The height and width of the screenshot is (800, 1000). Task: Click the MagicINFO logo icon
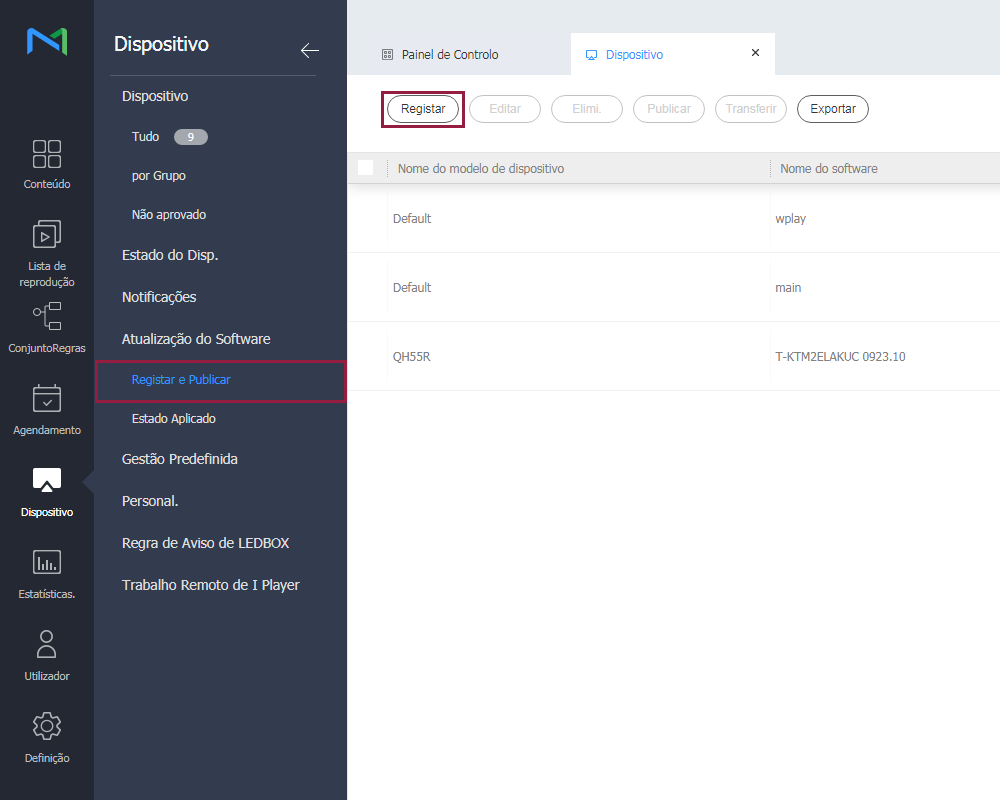(47, 41)
